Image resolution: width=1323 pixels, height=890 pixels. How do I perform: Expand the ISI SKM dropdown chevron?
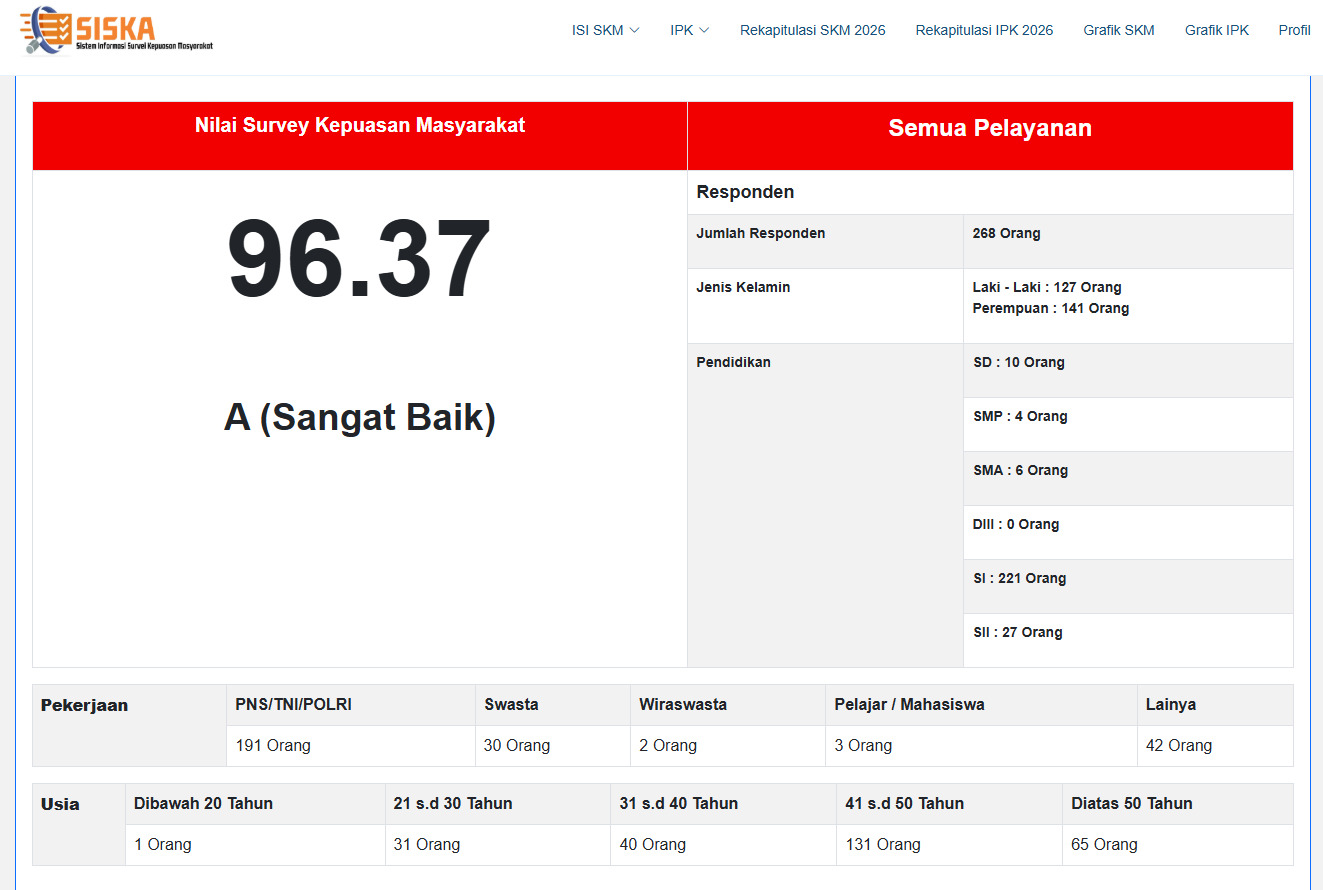634,30
